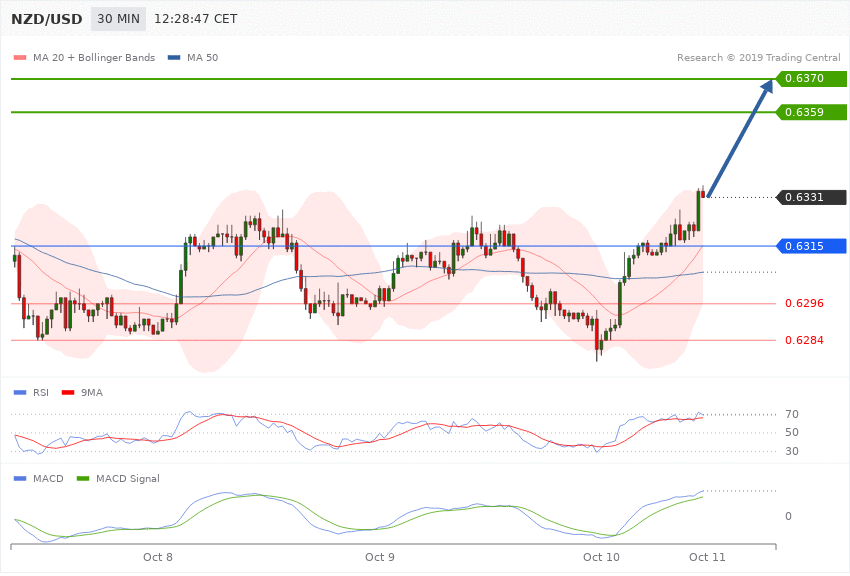The width and height of the screenshot is (850, 576).
Task: Click the MACD Signal green legend swatch
Action: coord(83,478)
